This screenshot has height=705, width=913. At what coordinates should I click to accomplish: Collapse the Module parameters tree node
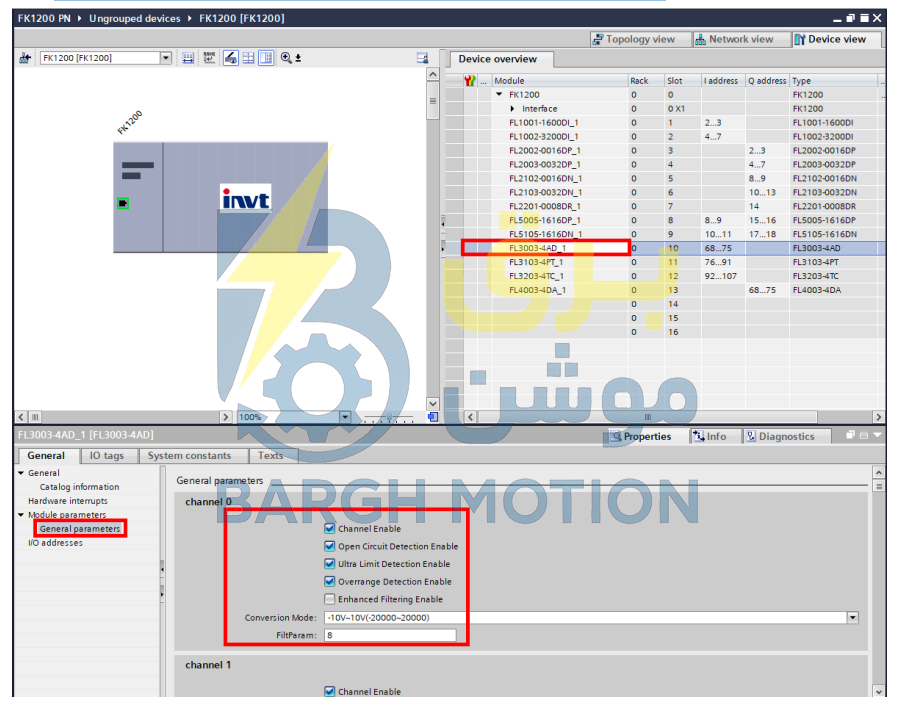point(22,515)
